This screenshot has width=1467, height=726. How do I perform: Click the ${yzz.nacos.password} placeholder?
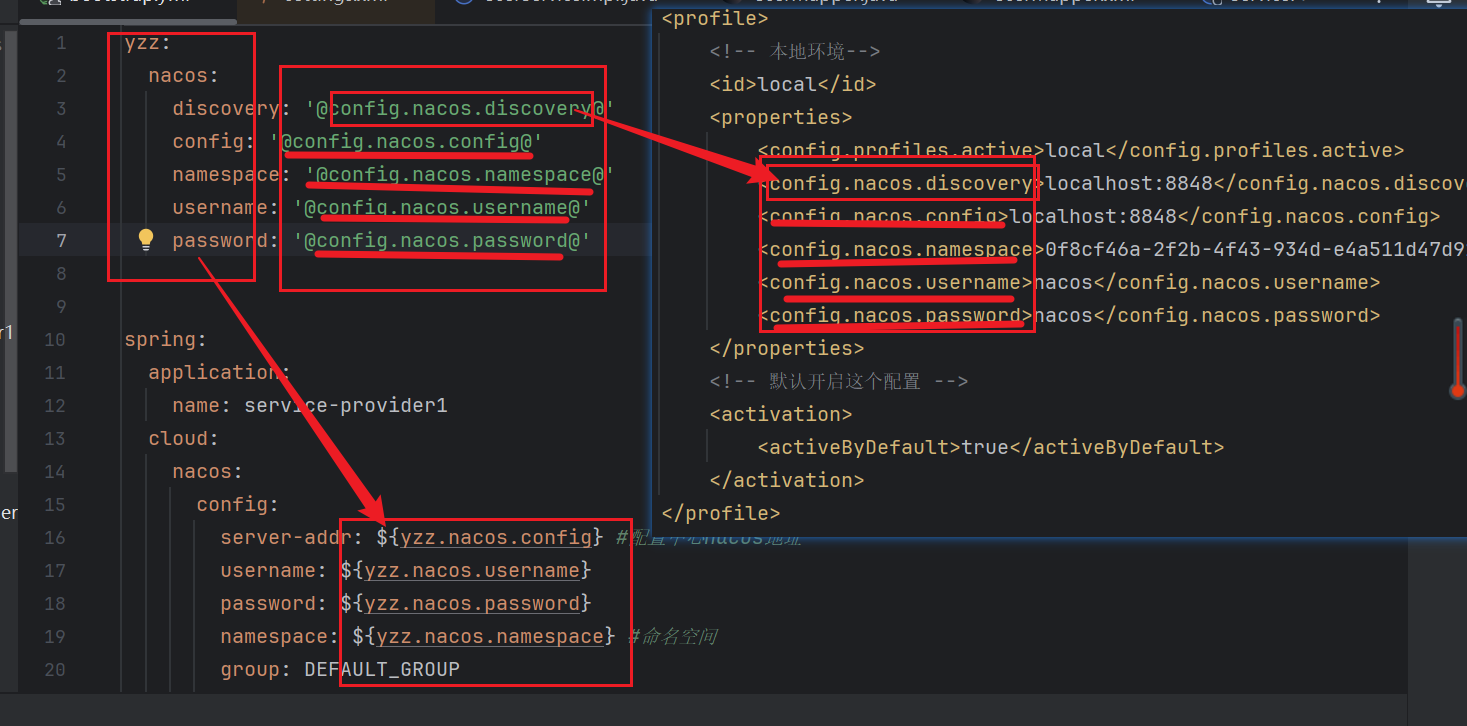coord(466,604)
